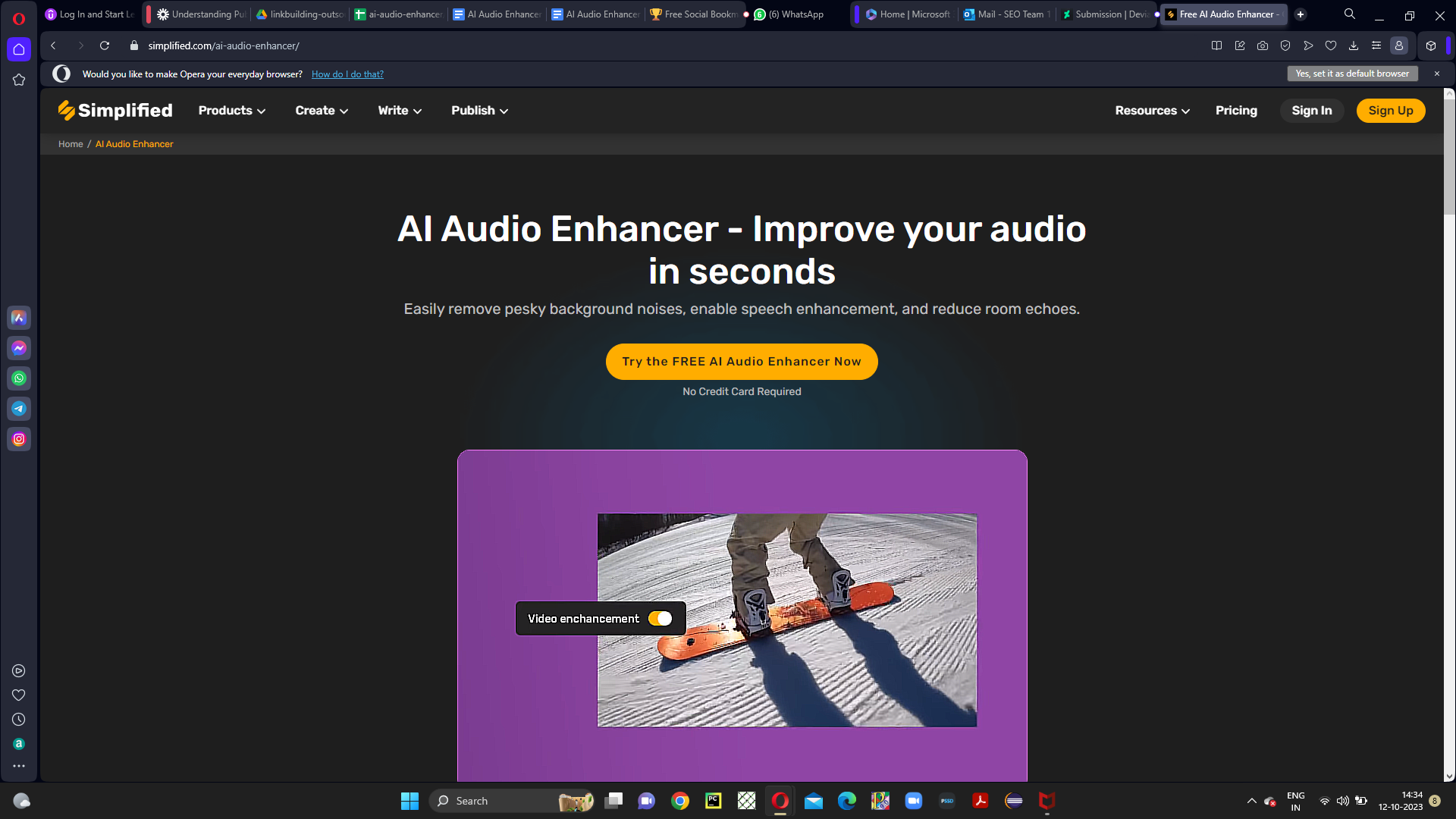The height and width of the screenshot is (819, 1456).
Task: Open Player icon in sidebar
Action: (19, 671)
